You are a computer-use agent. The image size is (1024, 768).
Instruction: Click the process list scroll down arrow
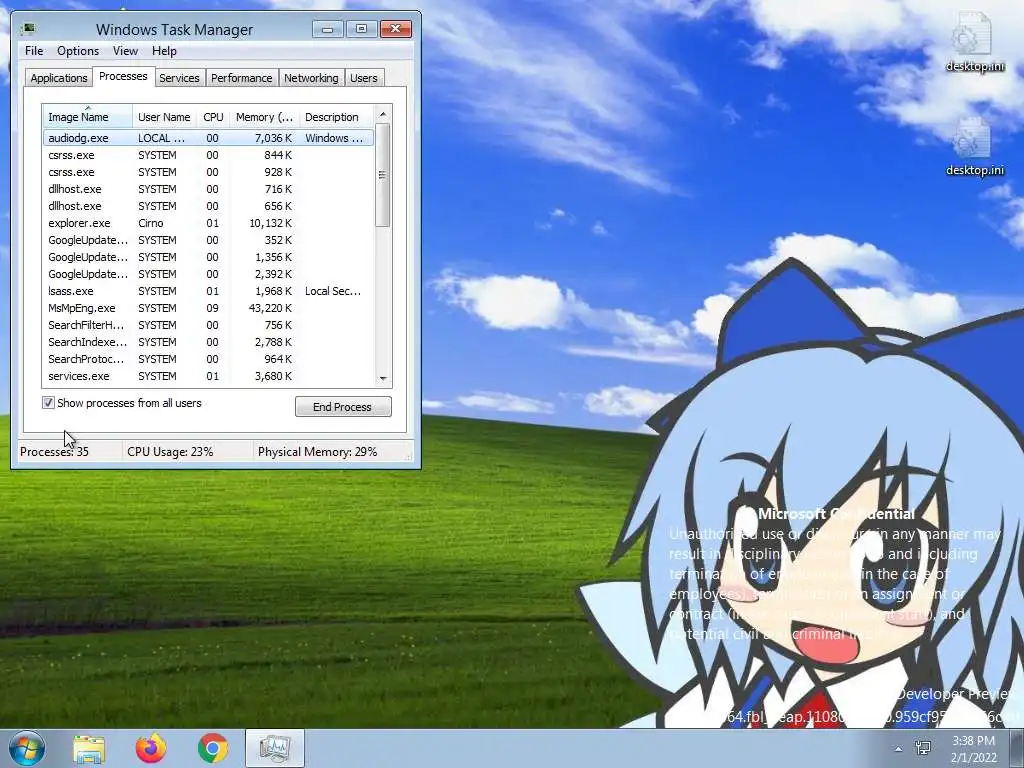(383, 378)
